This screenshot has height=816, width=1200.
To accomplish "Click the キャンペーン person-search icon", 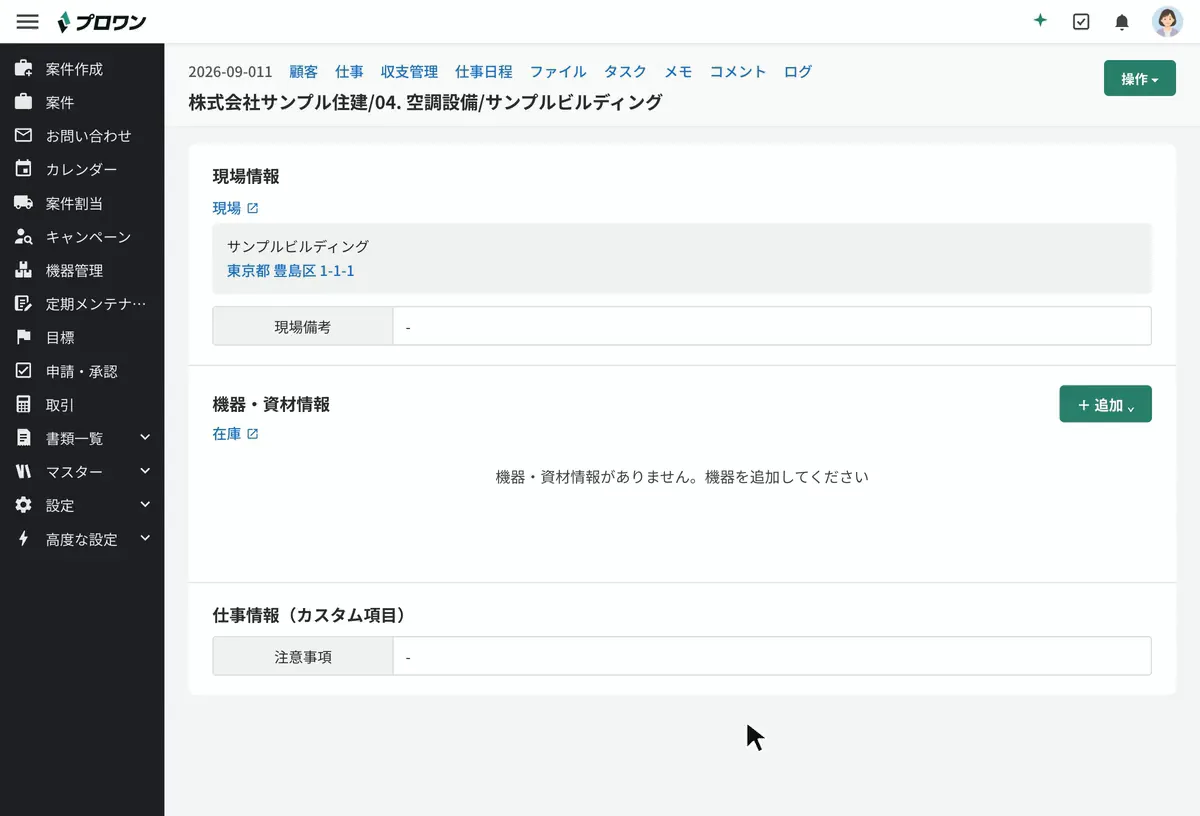I will click(x=24, y=237).
